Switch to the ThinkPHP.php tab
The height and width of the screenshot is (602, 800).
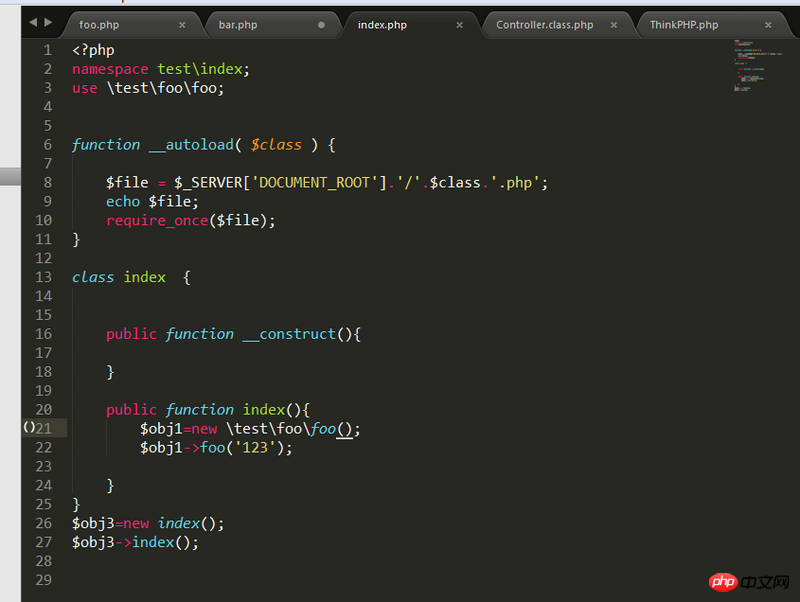(684, 25)
